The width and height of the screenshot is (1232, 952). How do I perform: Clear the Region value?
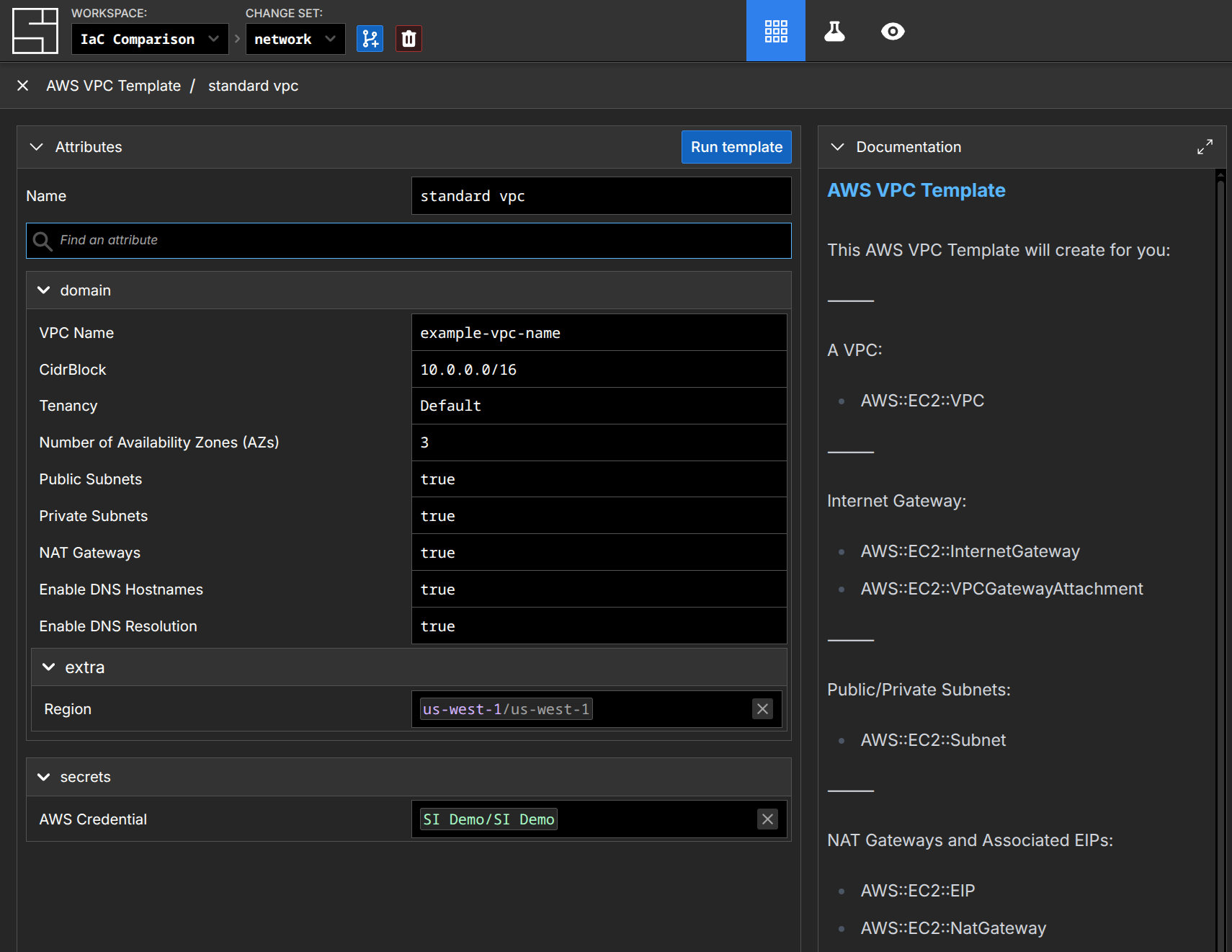click(762, 709)
